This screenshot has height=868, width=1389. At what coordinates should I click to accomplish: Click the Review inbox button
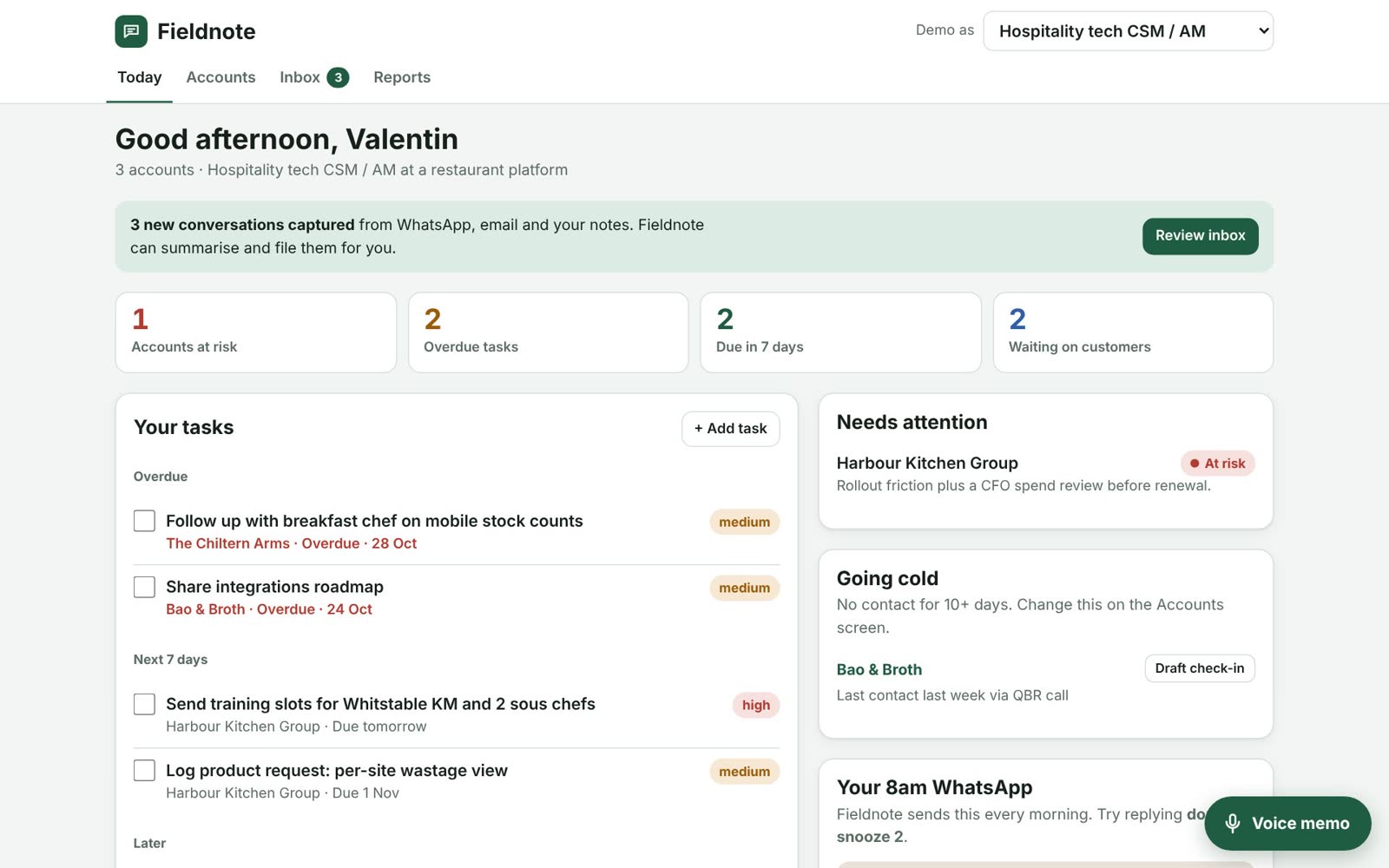tap(1200, 236)
